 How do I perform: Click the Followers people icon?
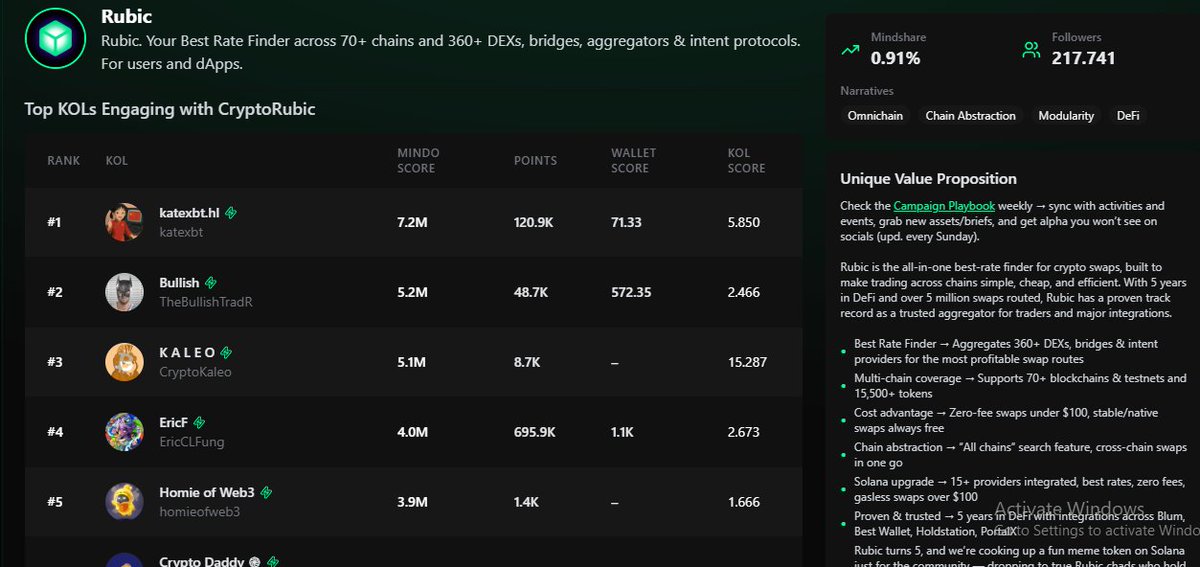1031,50
